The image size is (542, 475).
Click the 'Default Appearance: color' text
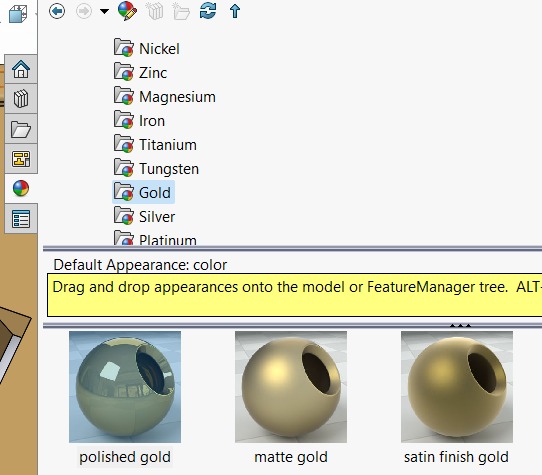tap(140, 265)
